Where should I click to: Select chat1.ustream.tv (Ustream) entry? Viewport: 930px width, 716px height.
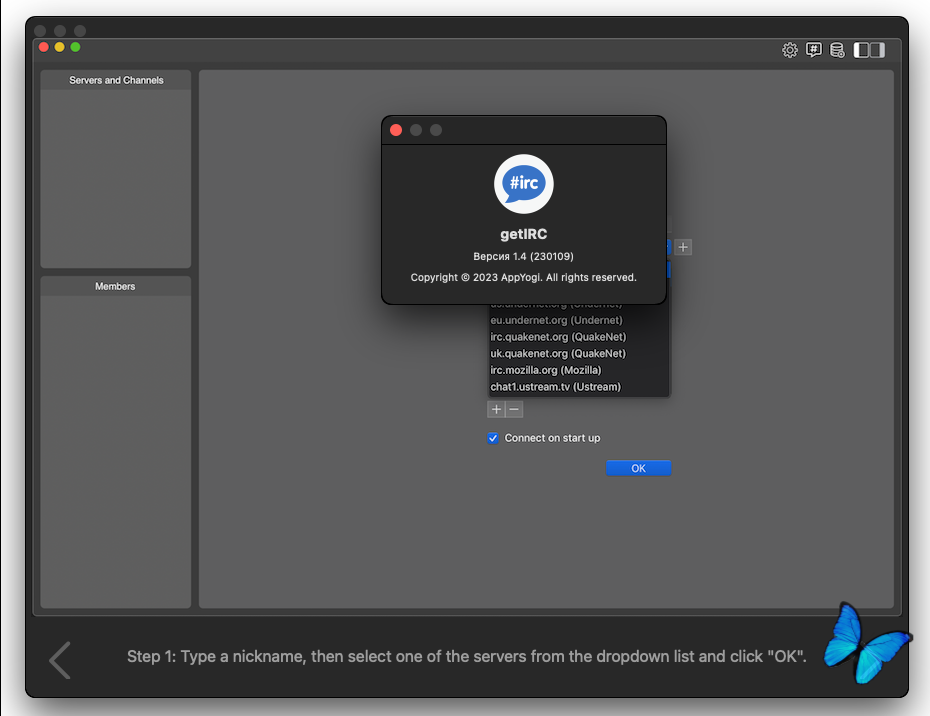tap(555, 387)
